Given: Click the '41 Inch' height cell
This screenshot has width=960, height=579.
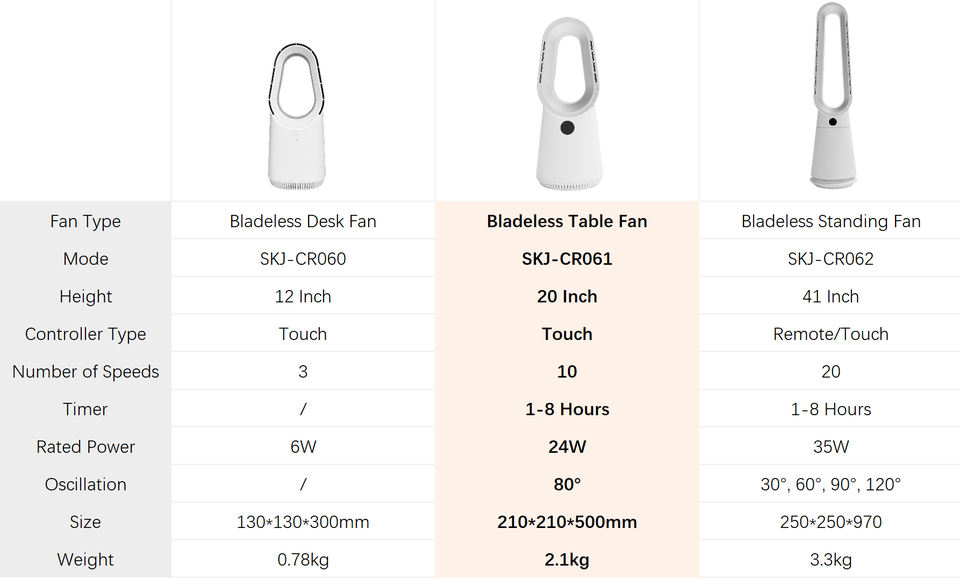Looking at the screenshot, I should coord(830,296).
